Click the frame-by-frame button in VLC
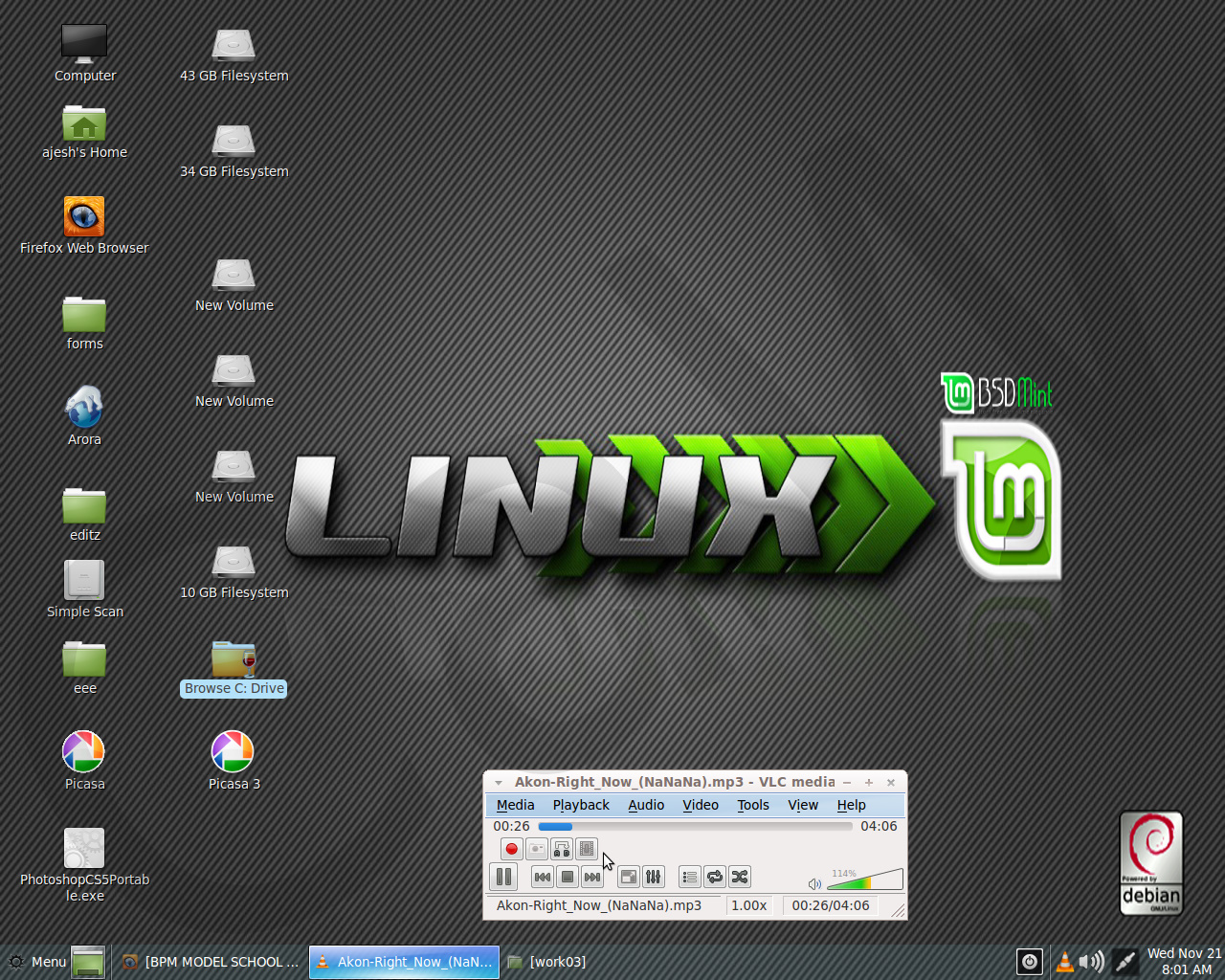The image size is (1225, 980). click(587, 849)
